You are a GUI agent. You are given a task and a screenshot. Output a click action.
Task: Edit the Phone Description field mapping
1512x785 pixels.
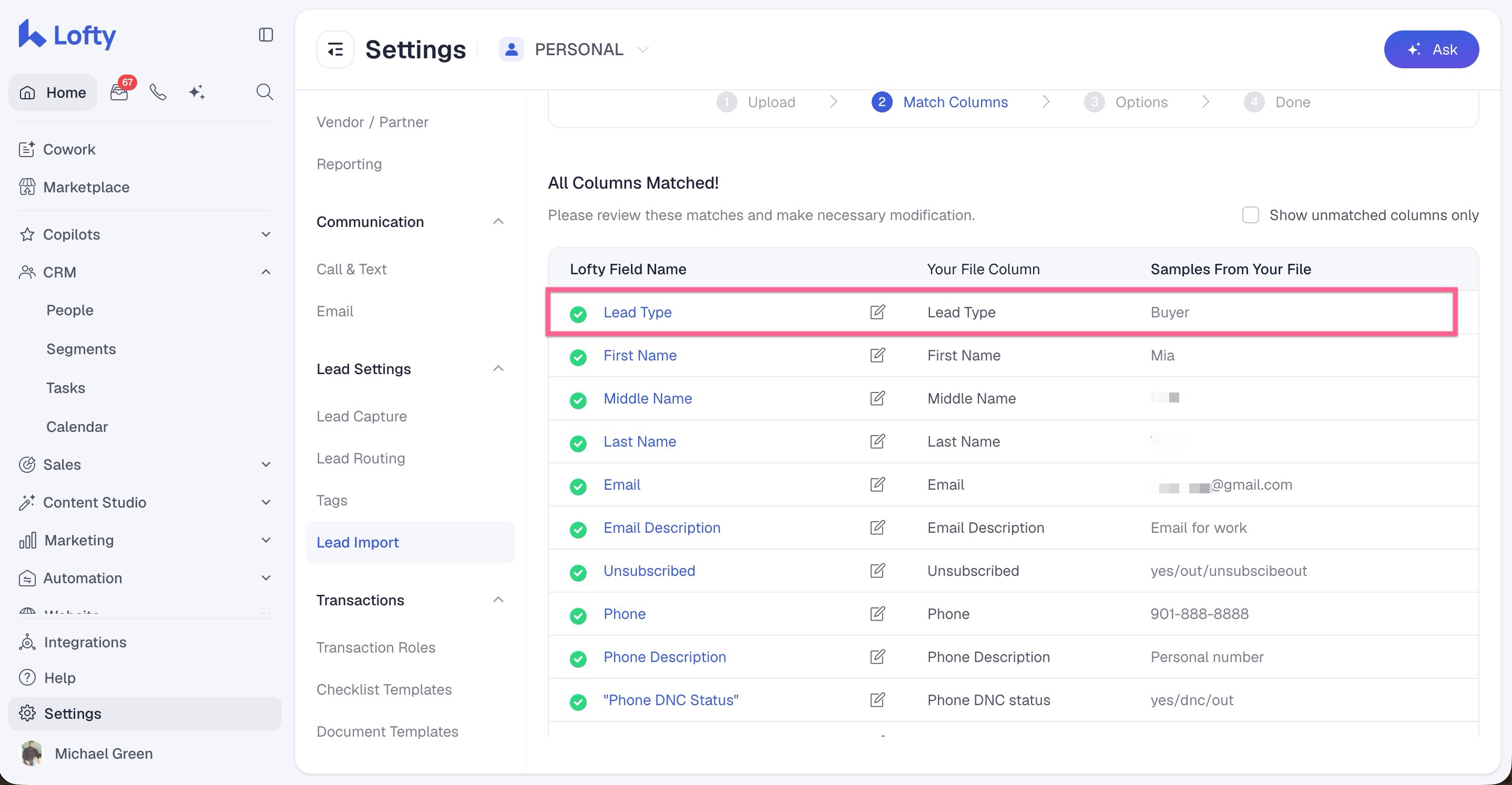[877, 656]
